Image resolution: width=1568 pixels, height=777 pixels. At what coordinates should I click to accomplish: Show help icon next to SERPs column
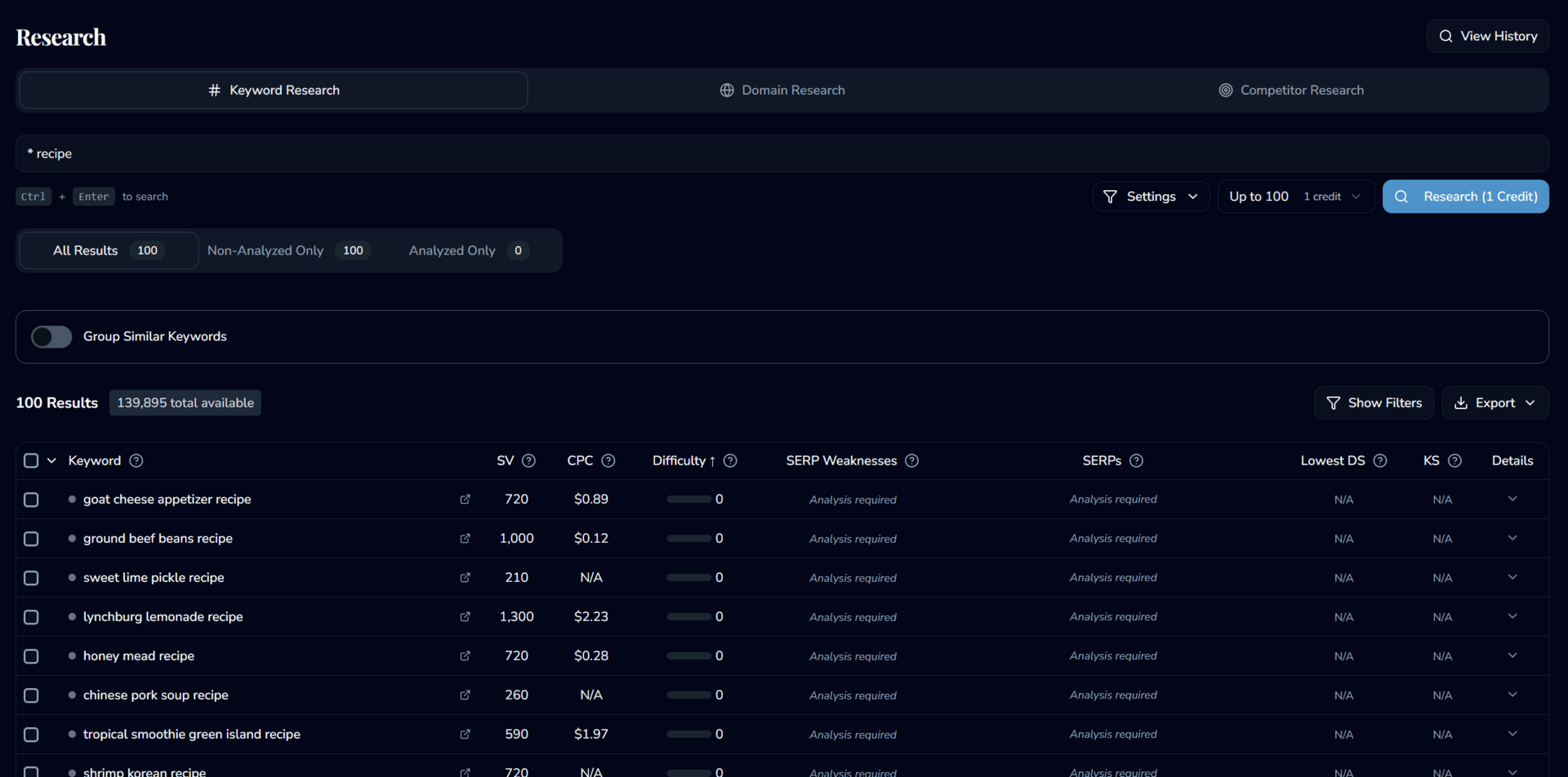[x=1136, y=460]
